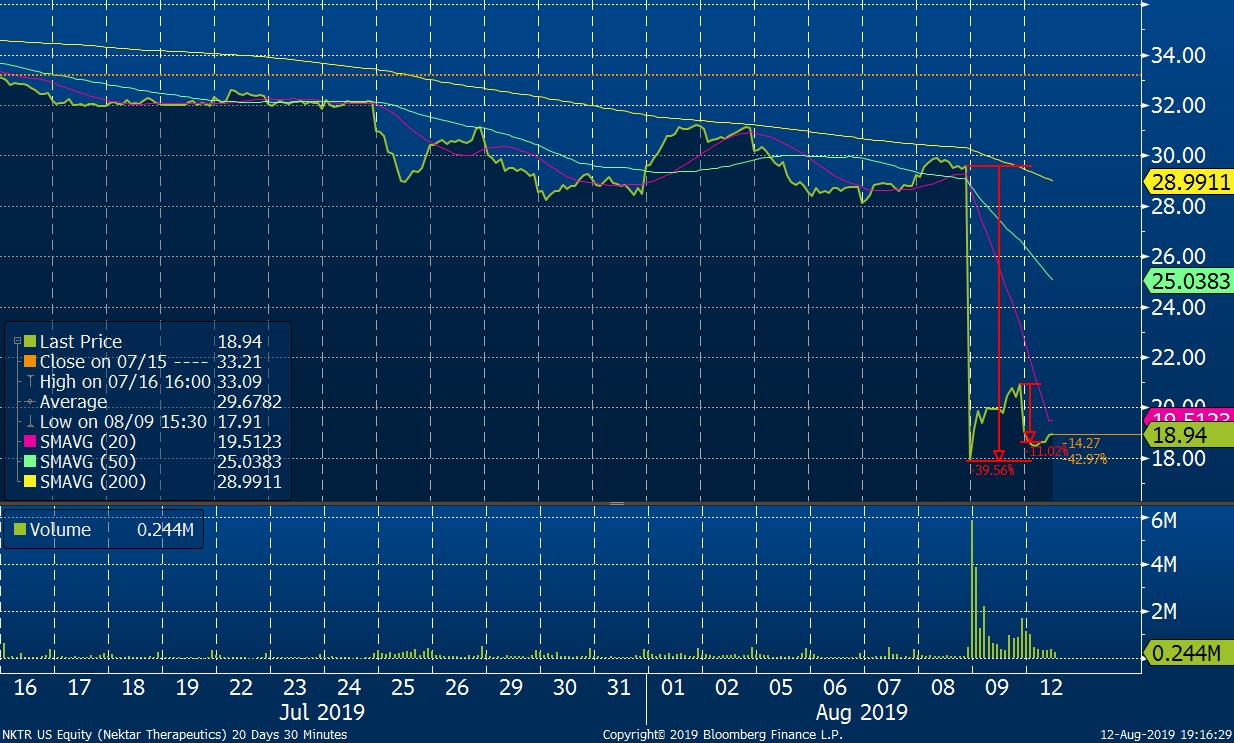Click the 34.00 price axis label
The image size is (1234, 743).
point(1179,55)
